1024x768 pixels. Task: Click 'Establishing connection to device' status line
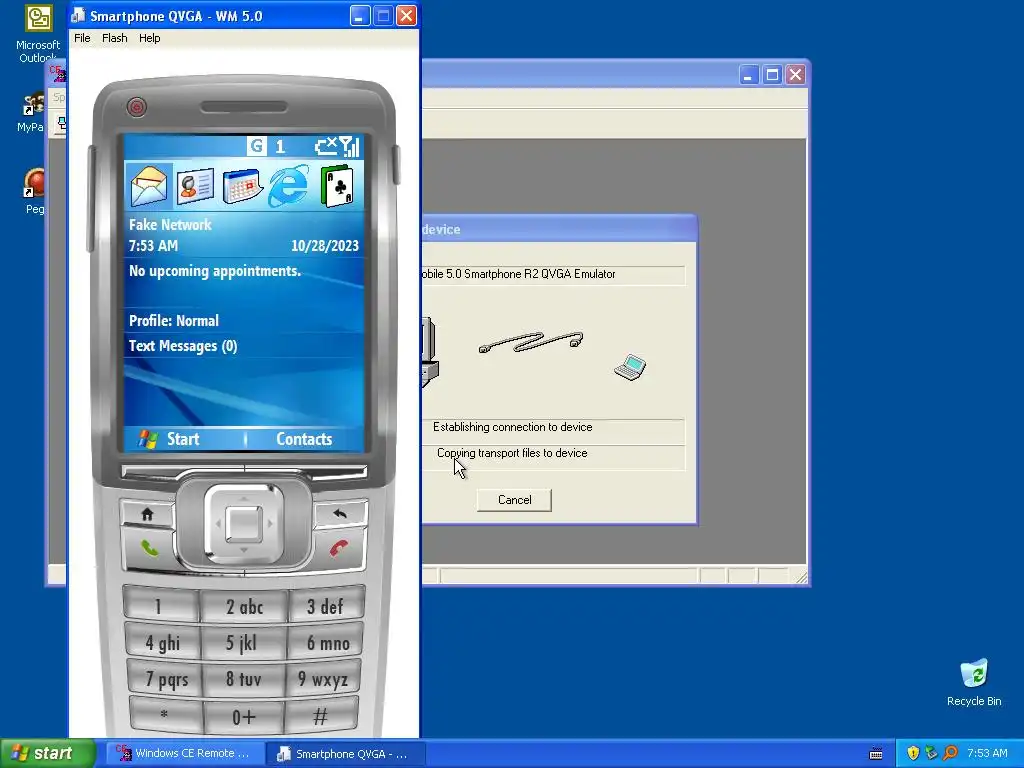(x=513, y=427)
